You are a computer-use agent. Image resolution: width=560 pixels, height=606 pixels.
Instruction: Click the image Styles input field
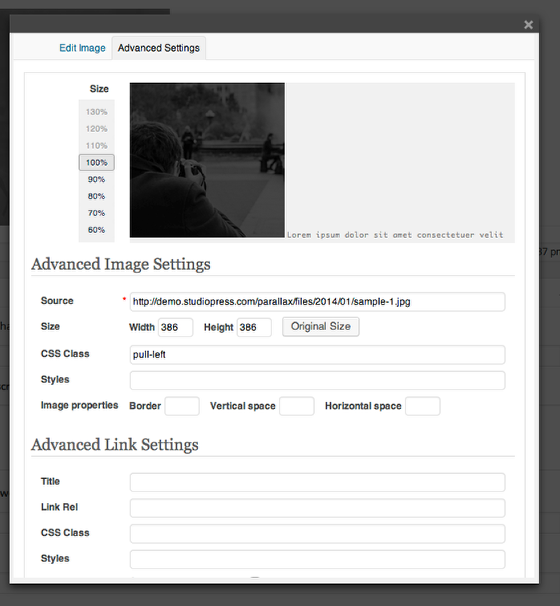[317, 380]
